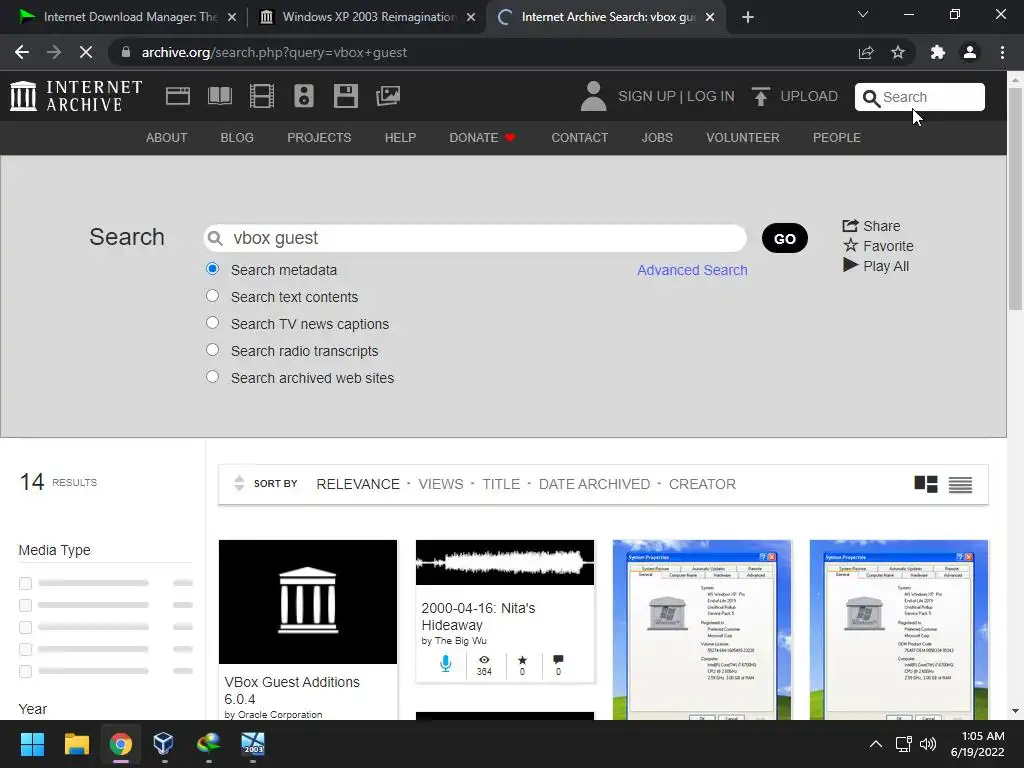Click the GO search button
The height and width of the screenshot is (768, 1024).
pyautogui.click(x=784, y=238)
